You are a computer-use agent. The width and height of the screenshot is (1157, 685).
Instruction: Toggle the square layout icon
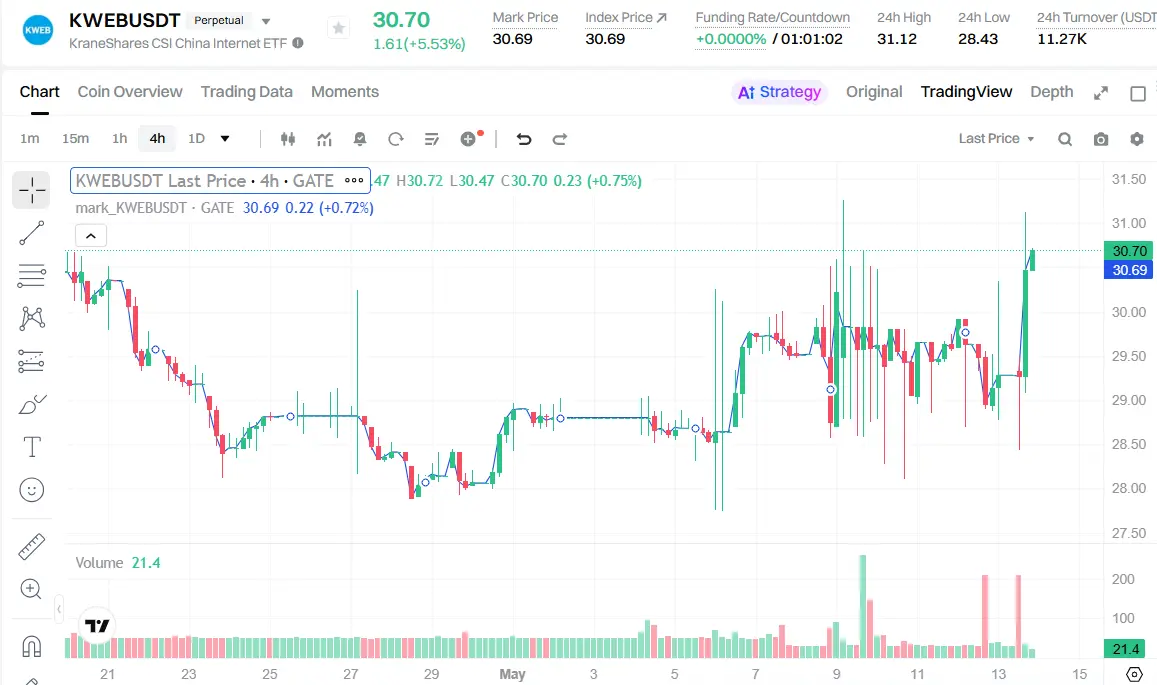1138,93
